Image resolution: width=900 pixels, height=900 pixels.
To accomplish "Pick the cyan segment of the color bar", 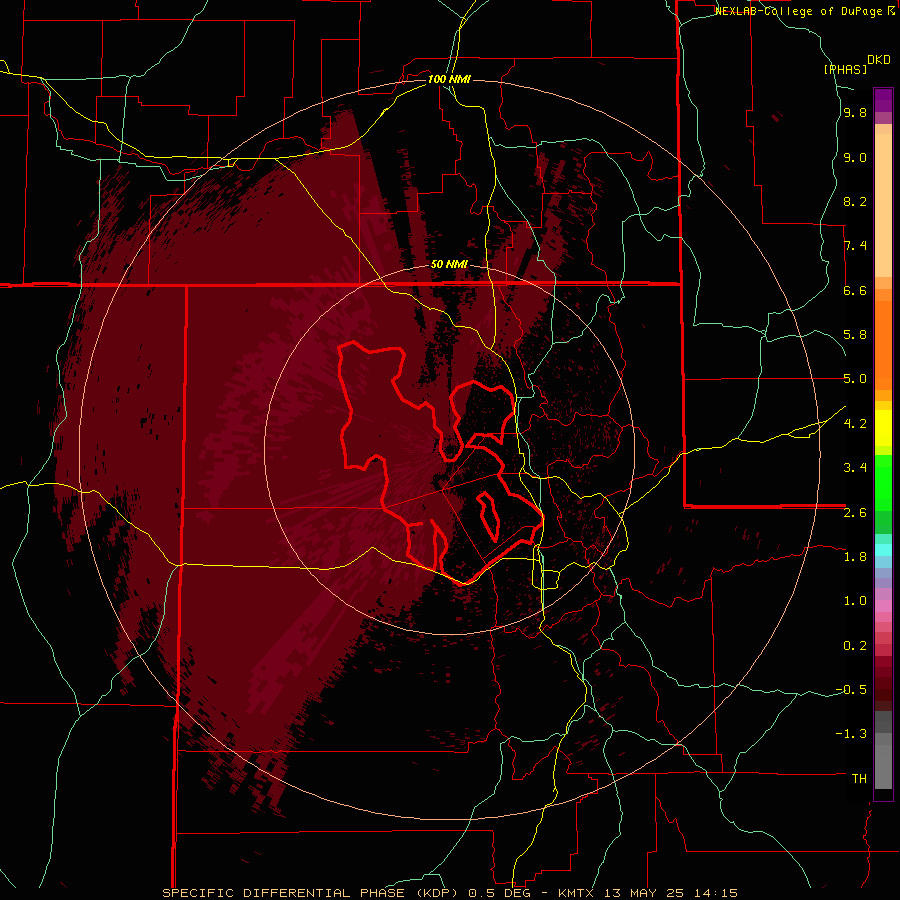I will [x=883, y=550].
